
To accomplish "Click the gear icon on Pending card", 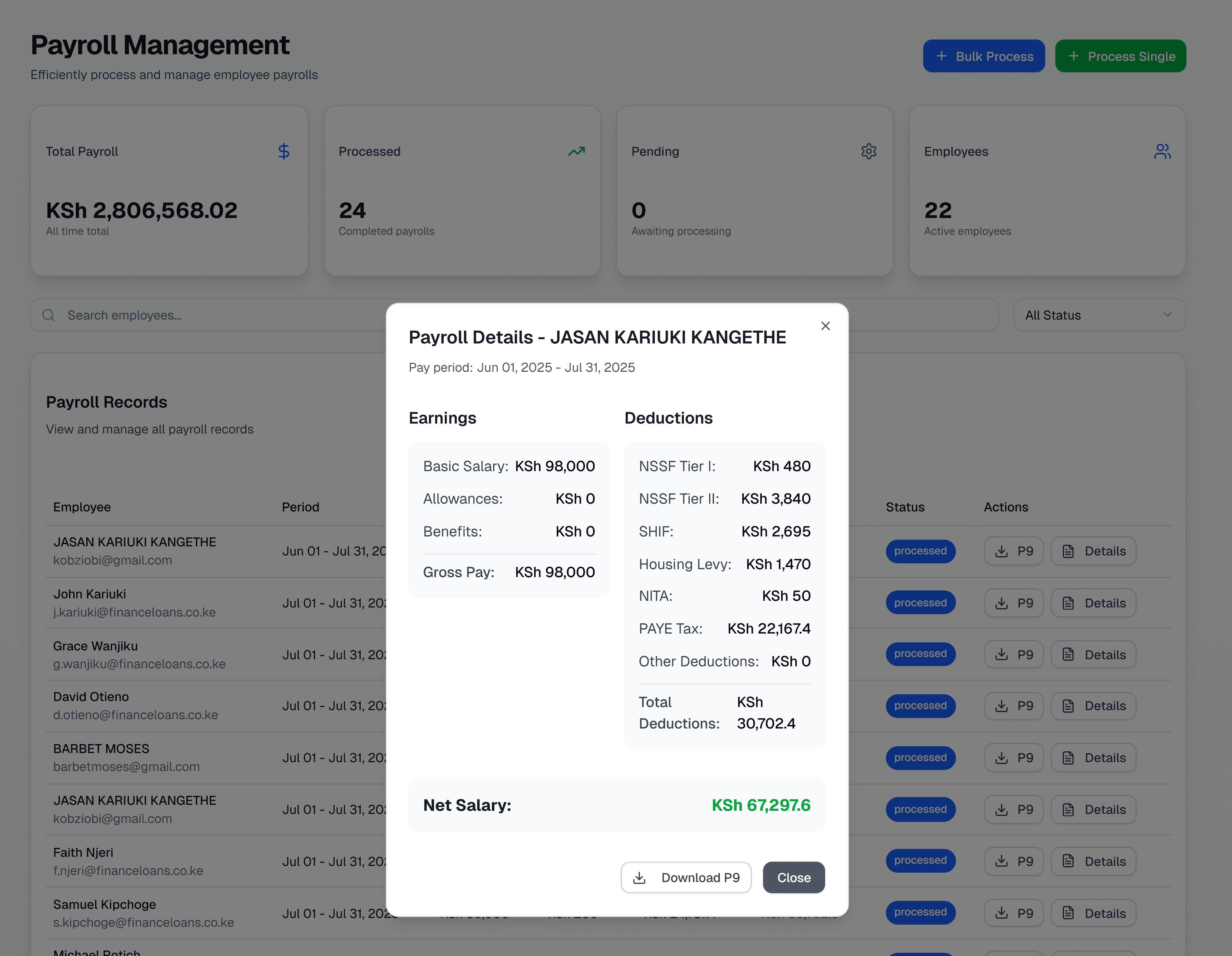I will [869, 151].
